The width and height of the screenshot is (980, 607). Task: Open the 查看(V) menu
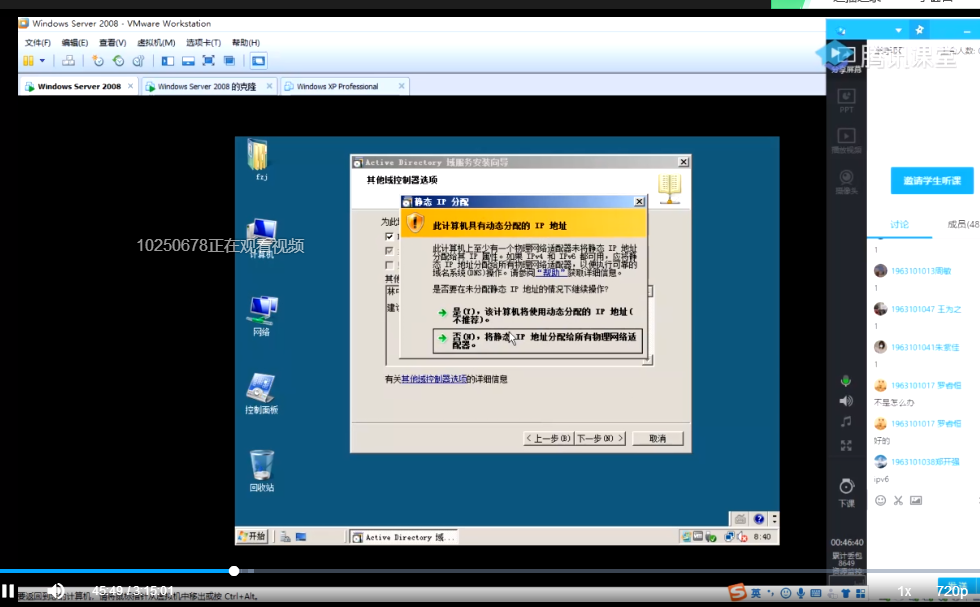click(112, 43)
